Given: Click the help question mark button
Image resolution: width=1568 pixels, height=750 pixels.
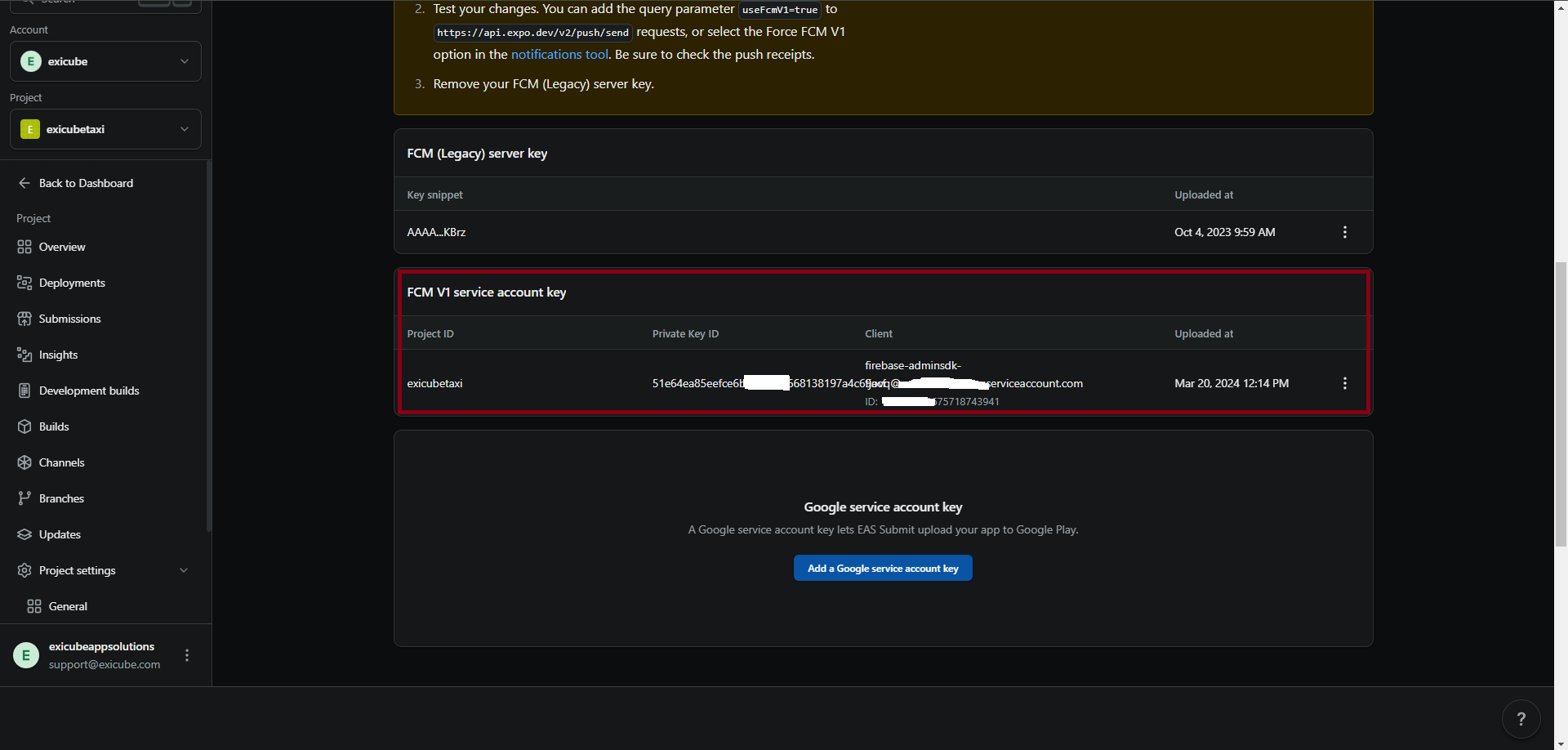Looking at the screenshot, I should point(1520,719).
